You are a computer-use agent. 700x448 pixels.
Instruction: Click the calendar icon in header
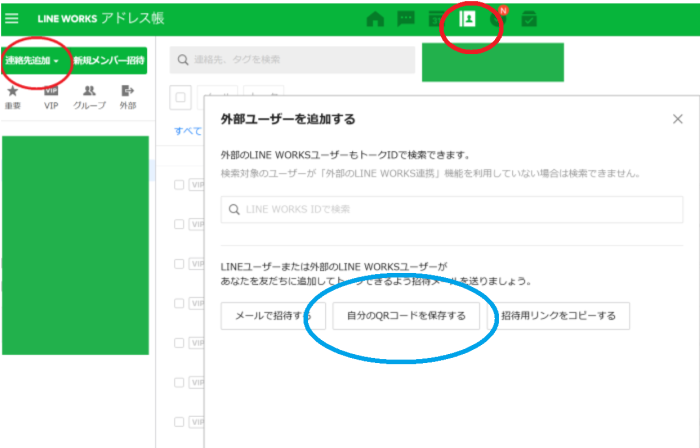pos(435,19)
